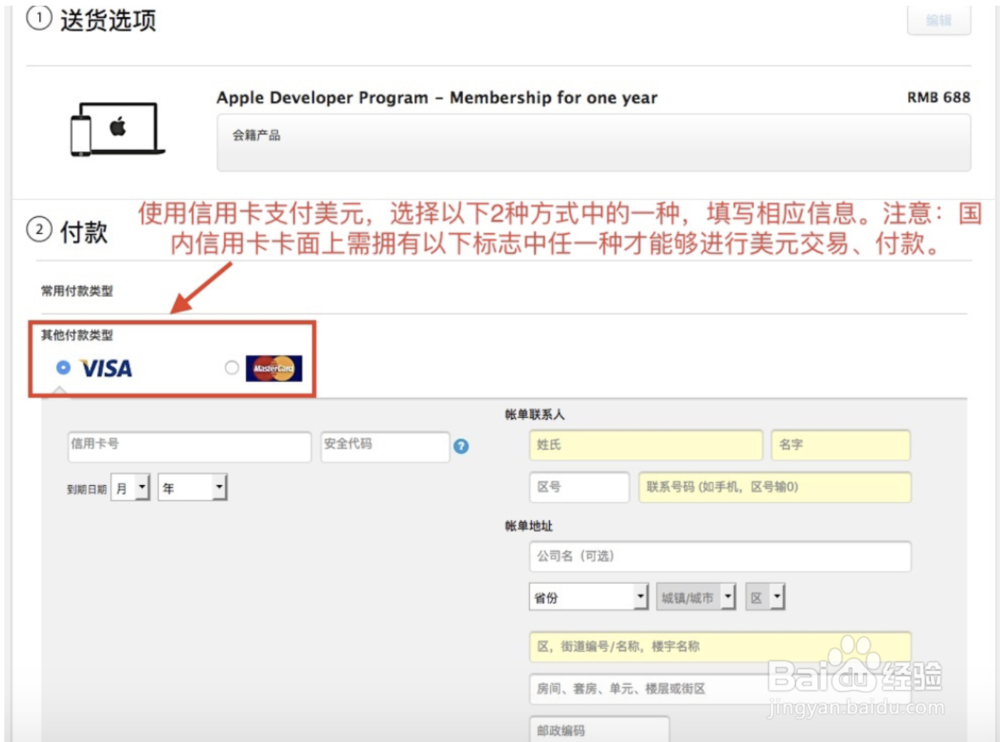Click the MasterCard logo
Image resolution: width=1000 pixels, height=742 pixels.
tap(274, 368)
